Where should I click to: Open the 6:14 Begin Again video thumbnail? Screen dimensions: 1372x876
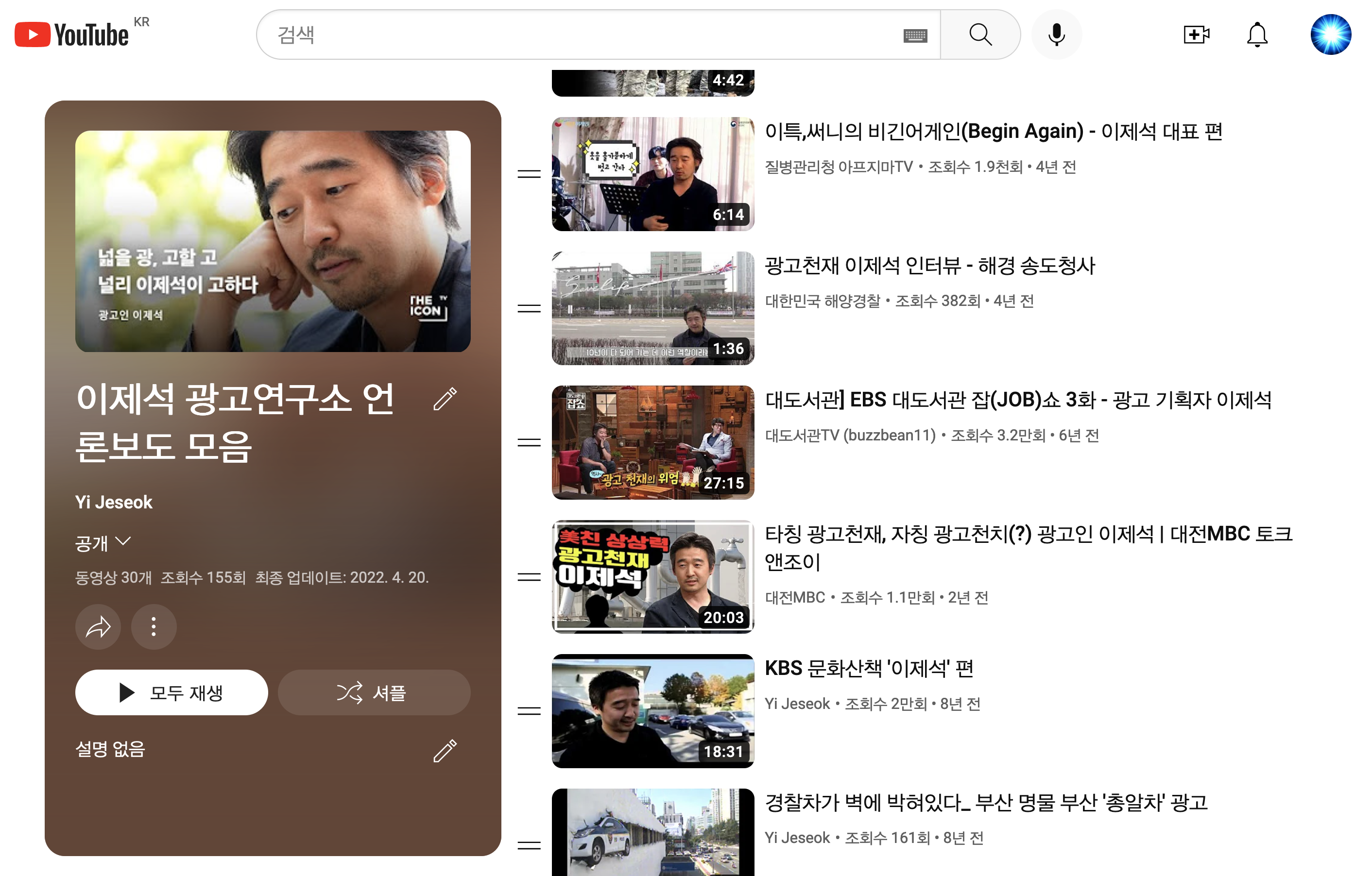click(x=653, y=174)
